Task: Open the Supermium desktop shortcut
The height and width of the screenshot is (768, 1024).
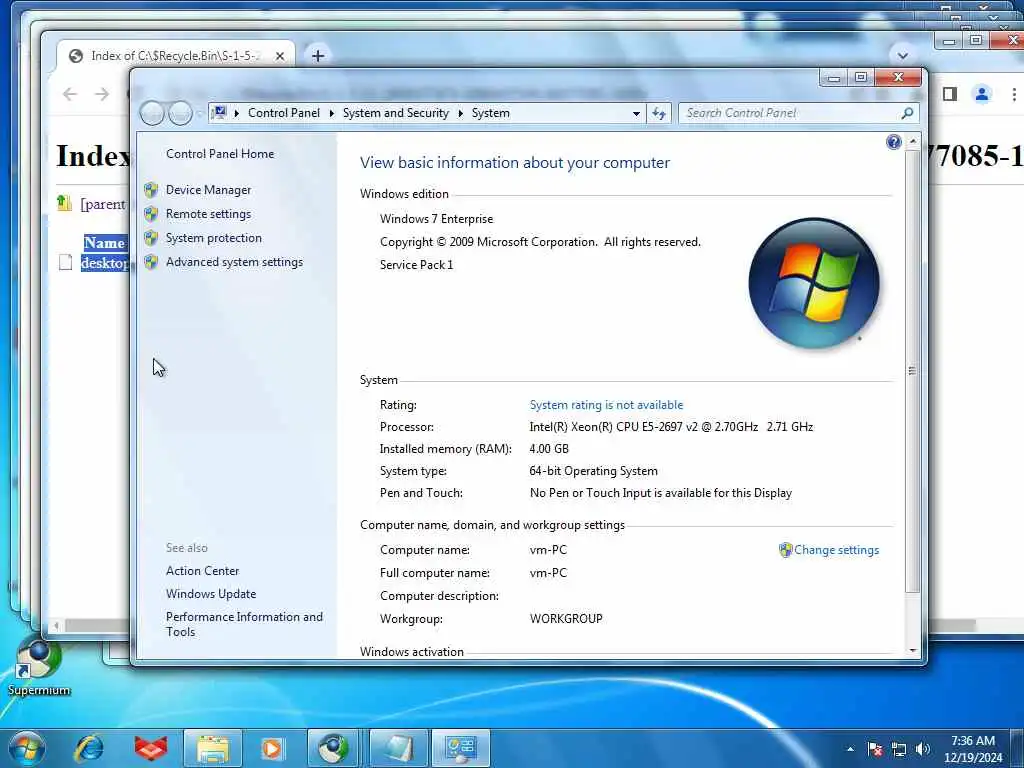Action: tap(39, 668)
